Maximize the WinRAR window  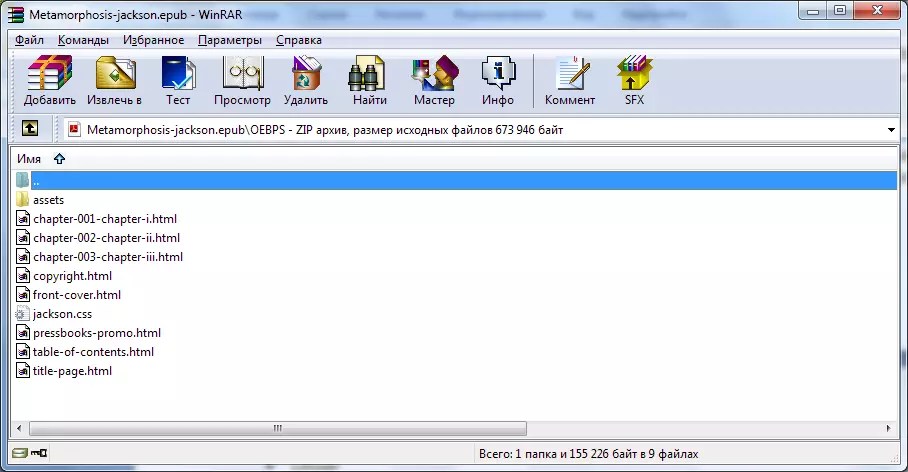pos(840,11)
